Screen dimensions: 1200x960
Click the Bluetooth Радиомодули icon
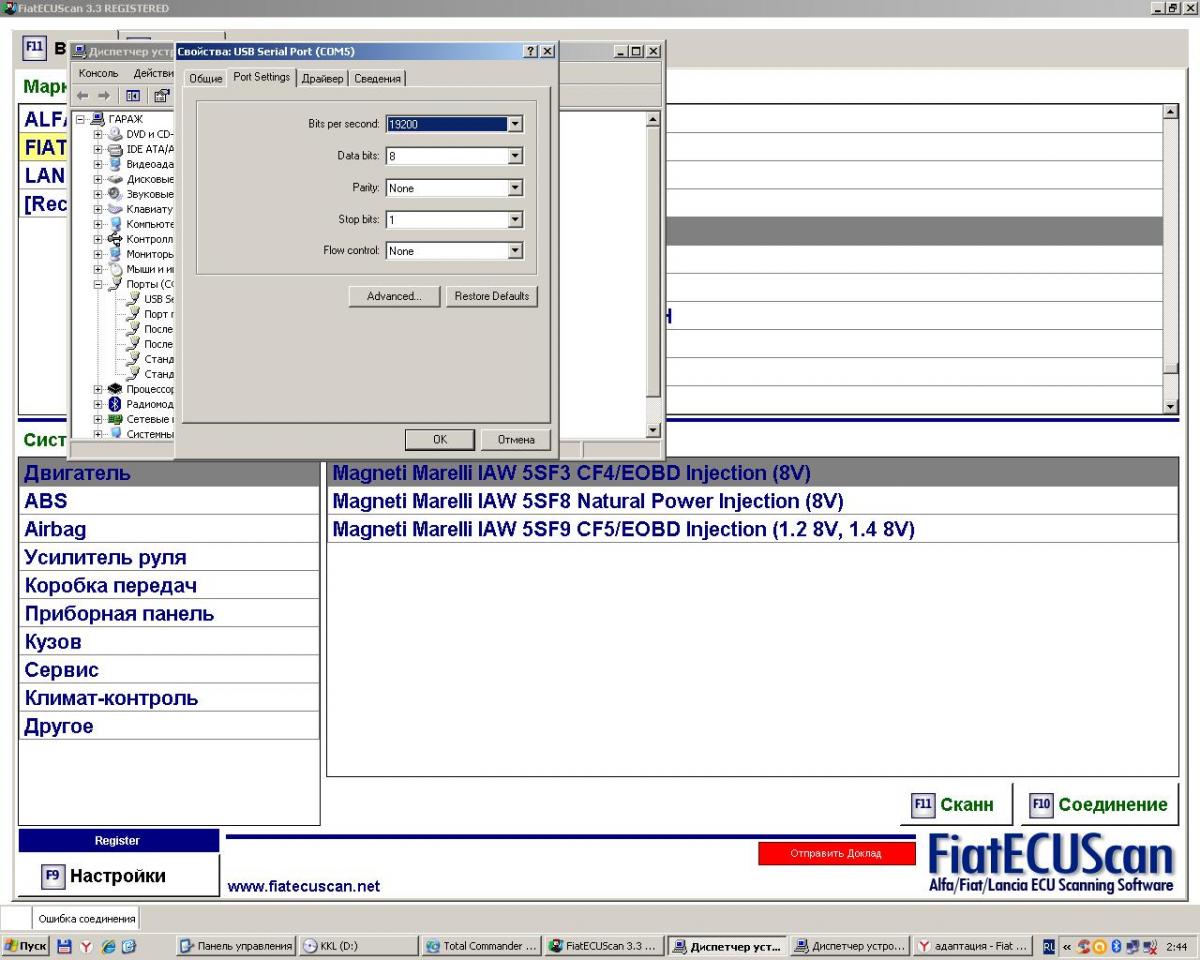[x=115, y=404]
